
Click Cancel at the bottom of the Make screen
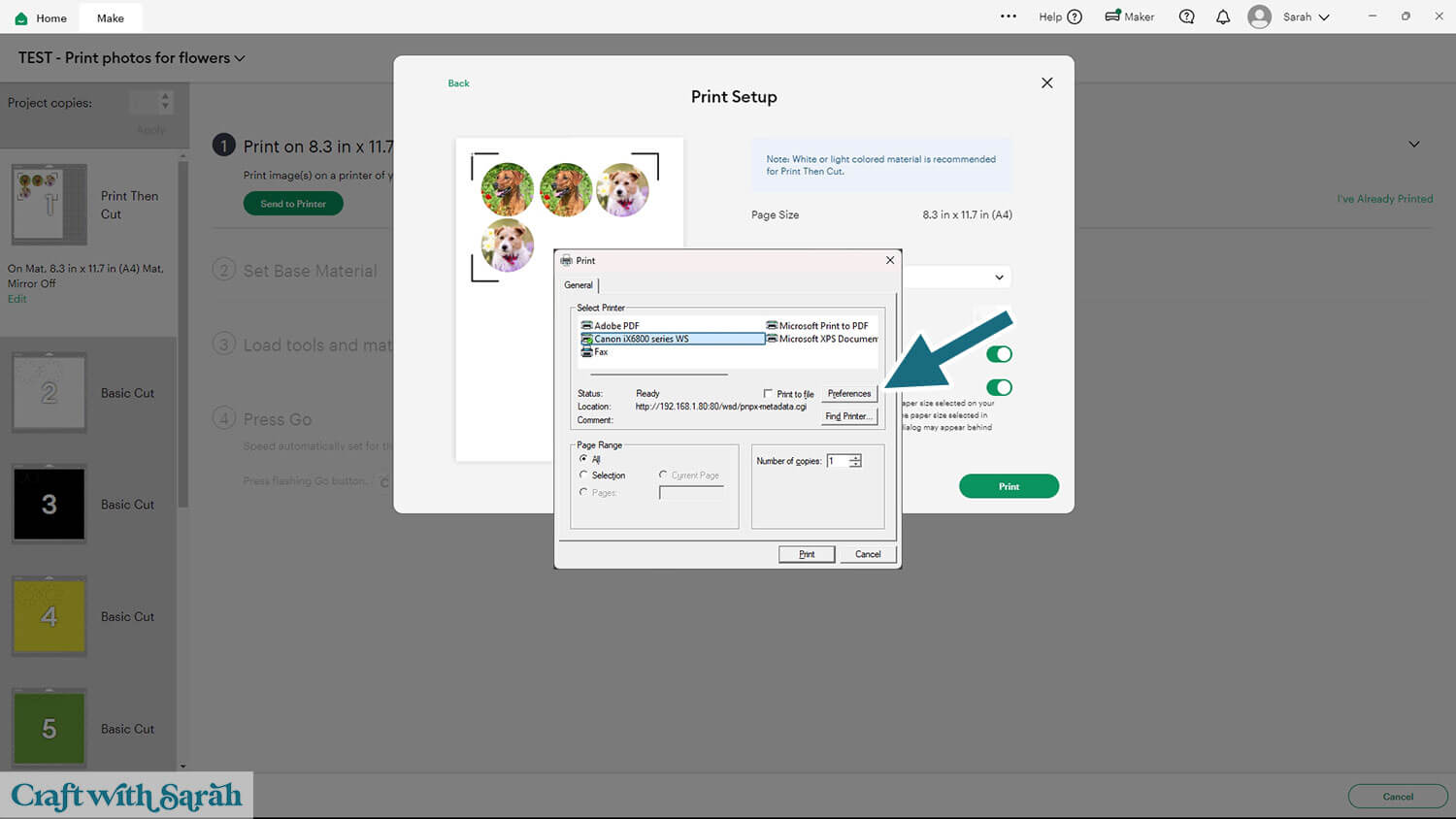1398,797
